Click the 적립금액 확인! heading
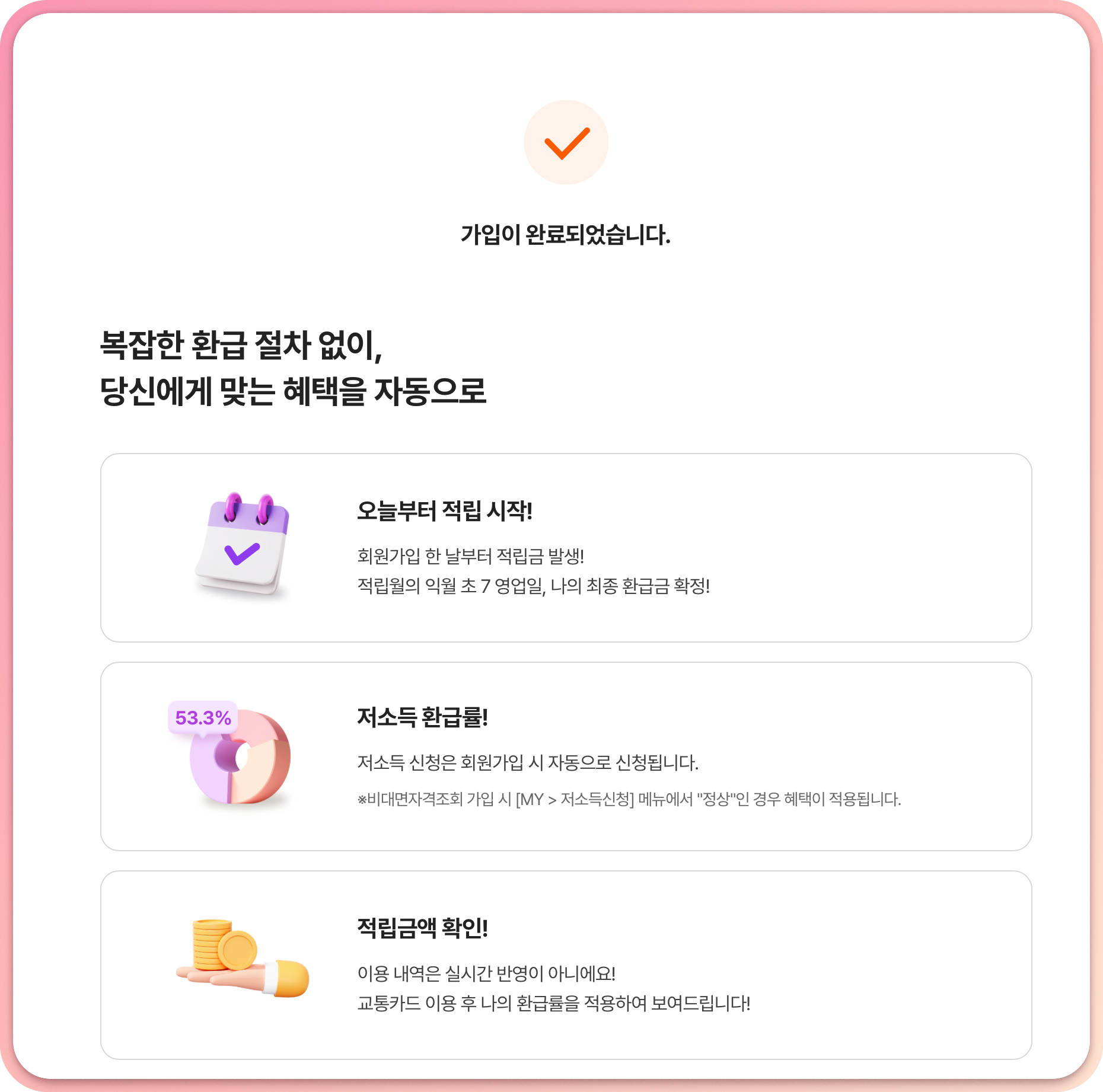This screenshot has width=1103, height=1092. click(422, 927)
